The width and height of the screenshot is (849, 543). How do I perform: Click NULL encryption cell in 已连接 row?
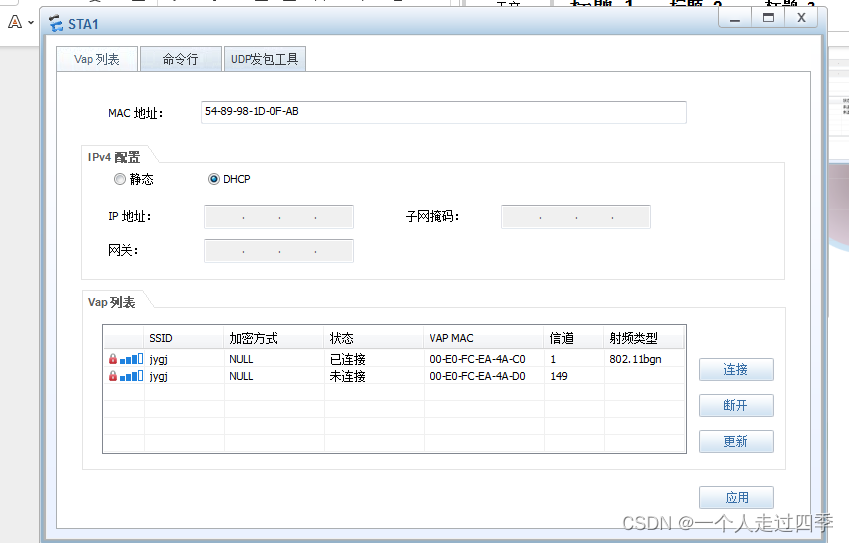click(x=241, y=359)
